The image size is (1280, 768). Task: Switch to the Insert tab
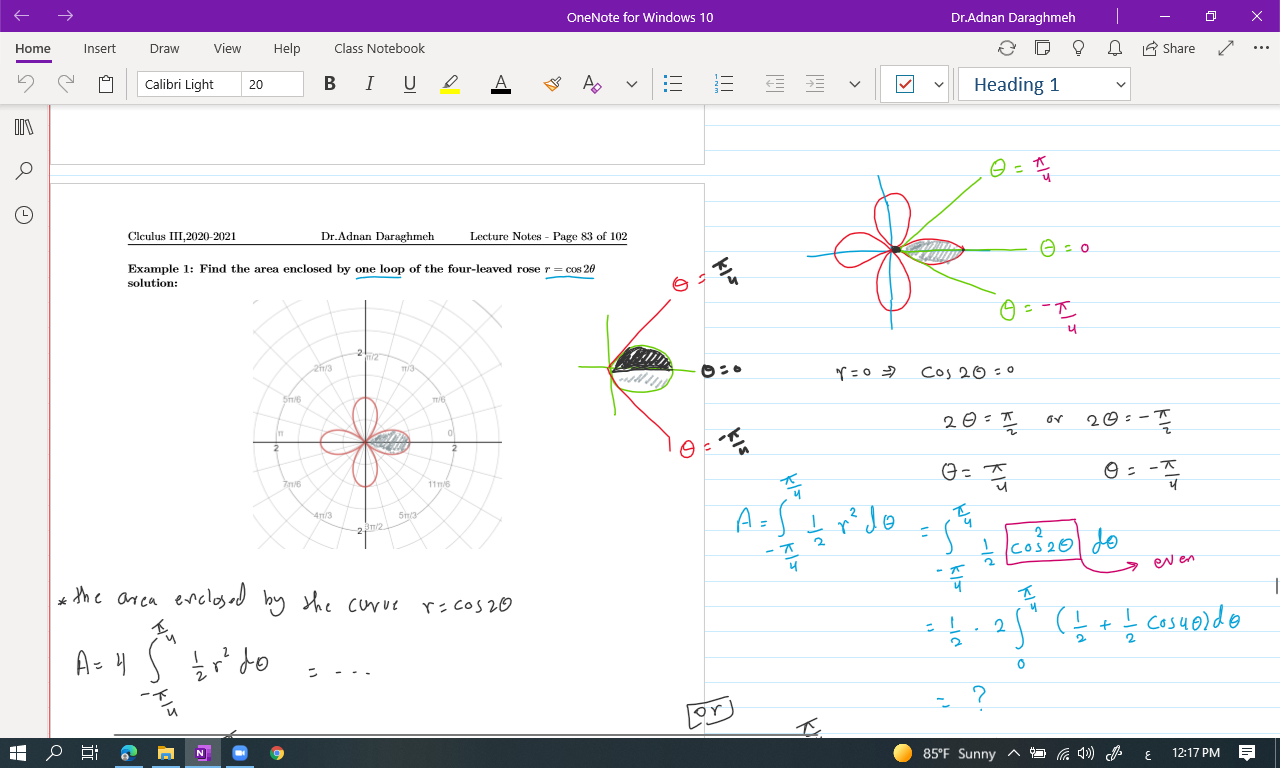click(x=100, y=48)
